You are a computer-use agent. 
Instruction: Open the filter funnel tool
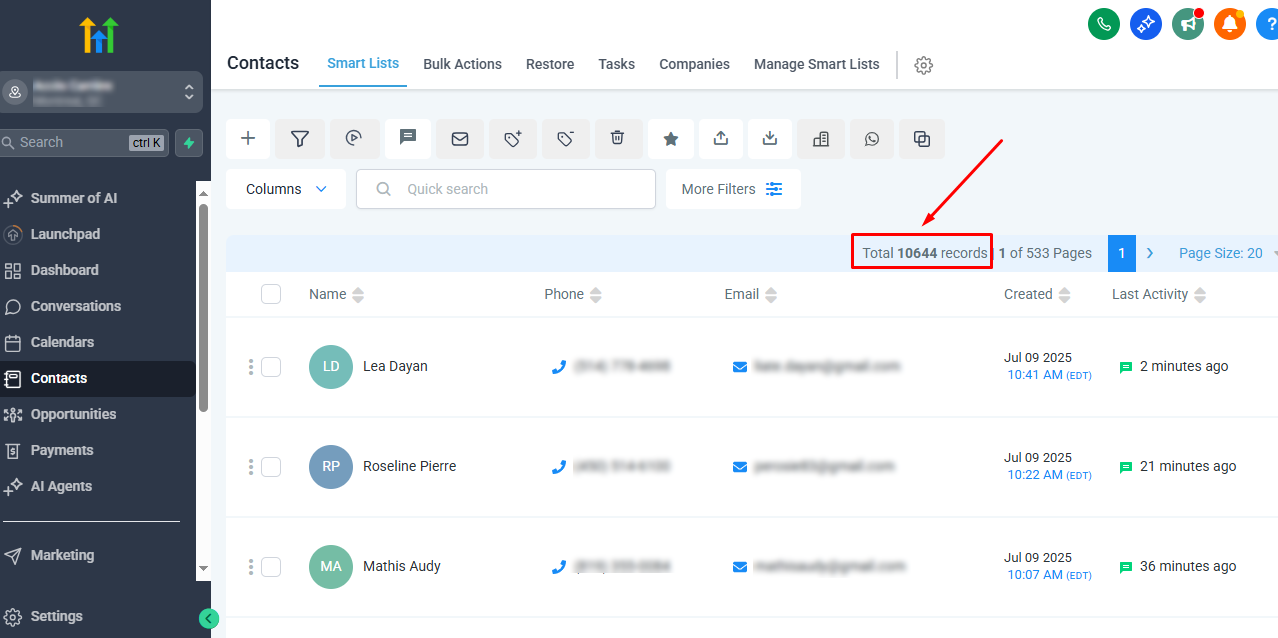(300, 139)
